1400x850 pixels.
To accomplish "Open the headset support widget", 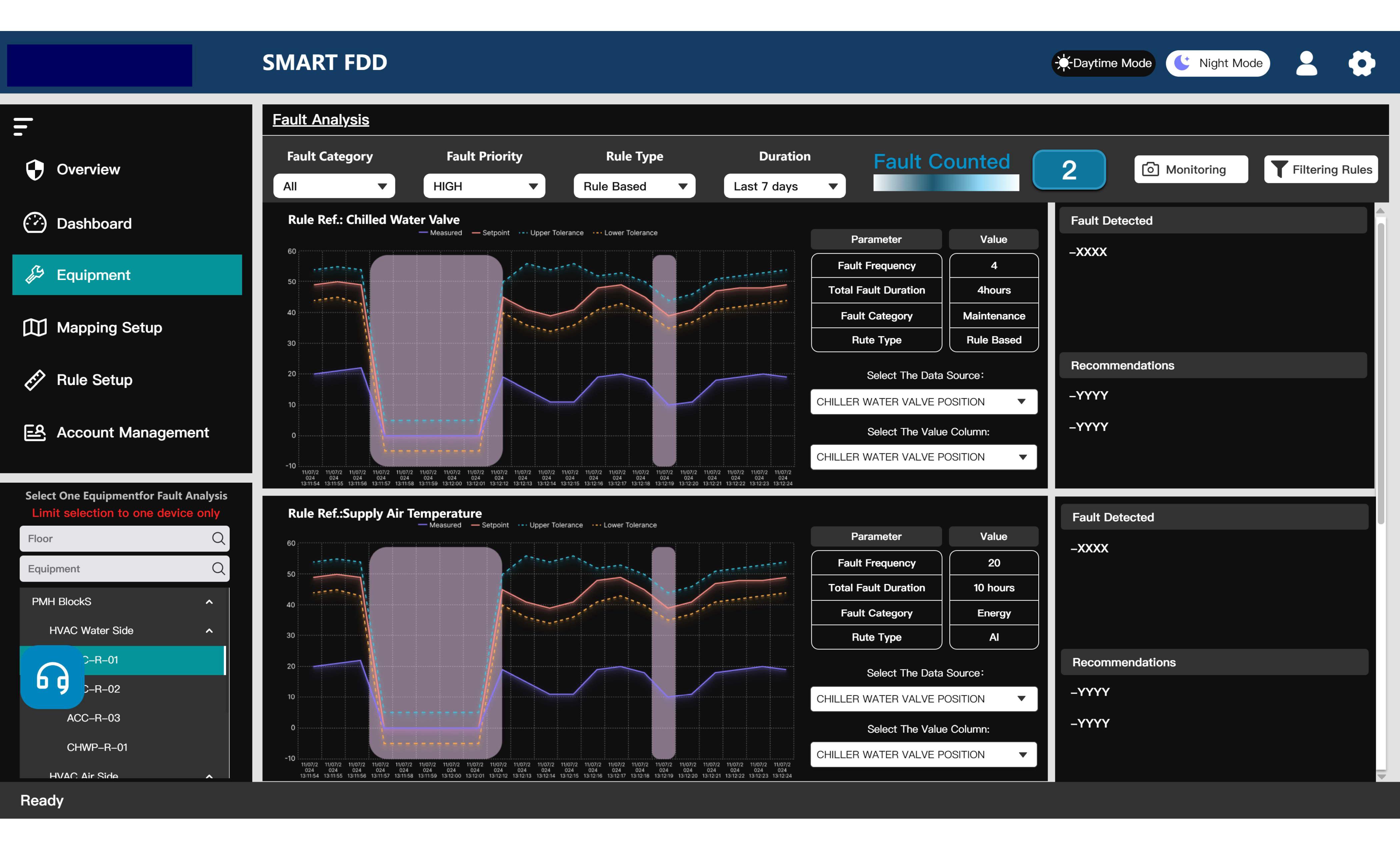I will [52, 677].
